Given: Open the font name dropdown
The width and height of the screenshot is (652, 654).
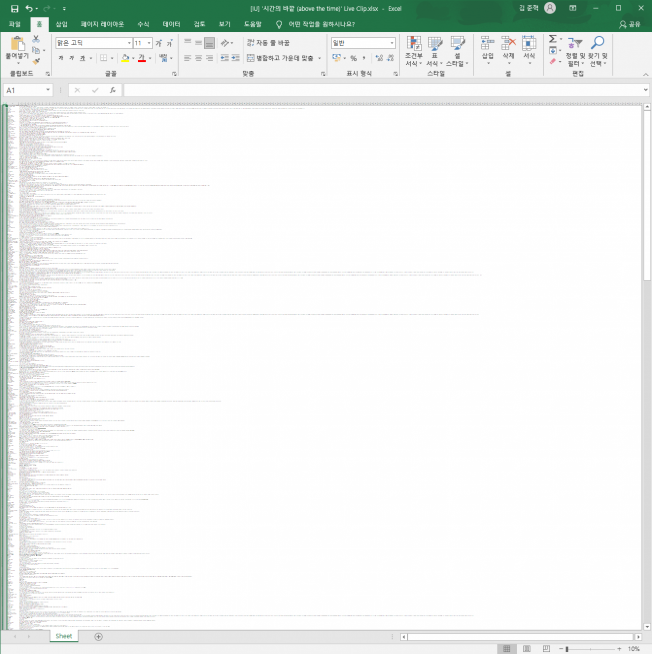Looking at the screenshot, I should point(128,43).
